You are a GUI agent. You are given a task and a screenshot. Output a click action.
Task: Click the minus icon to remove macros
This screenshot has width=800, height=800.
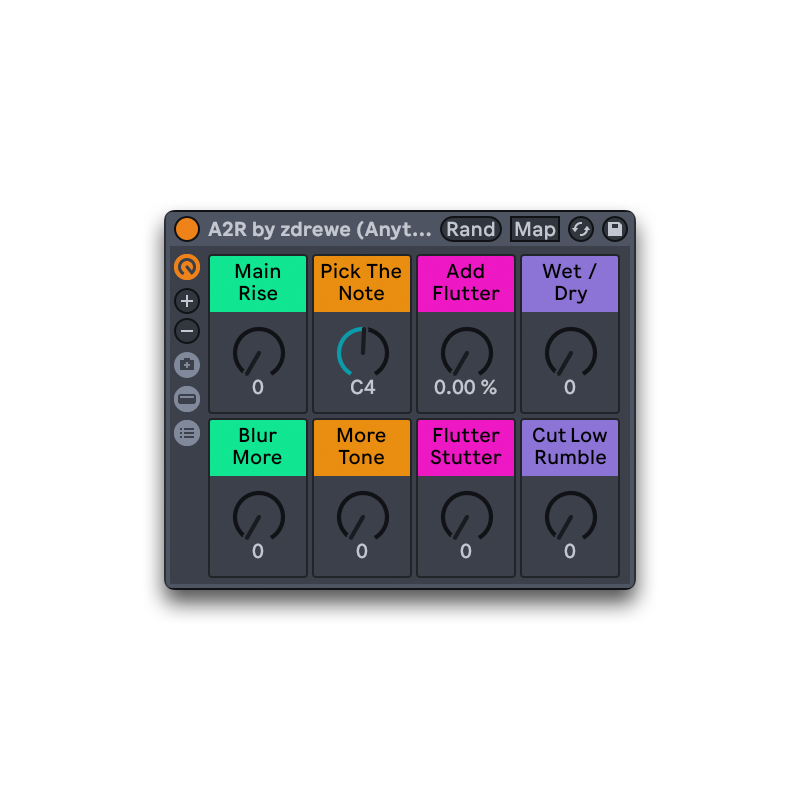point(187,331)
